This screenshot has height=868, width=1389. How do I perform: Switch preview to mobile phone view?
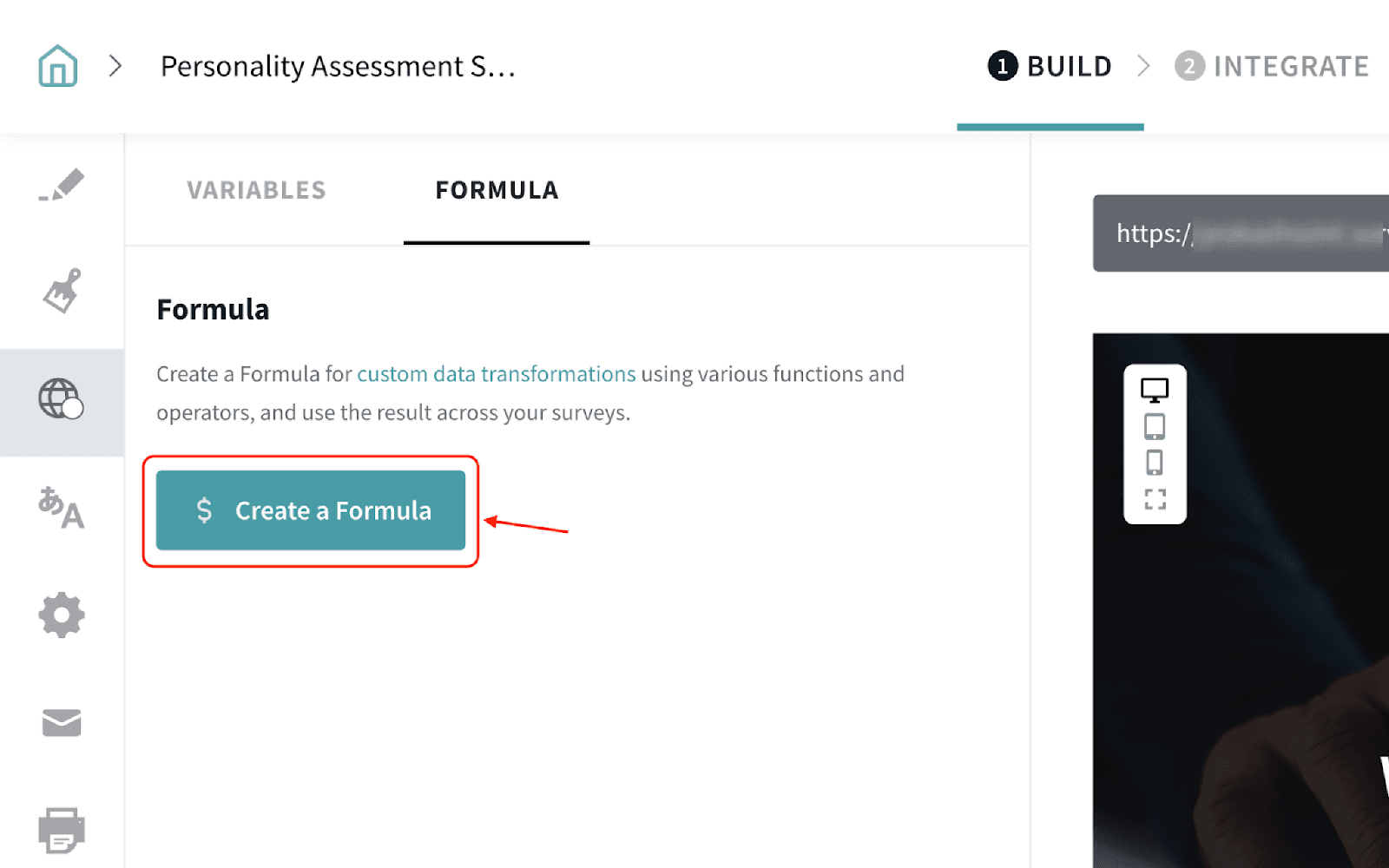(x=1154, y=463)
